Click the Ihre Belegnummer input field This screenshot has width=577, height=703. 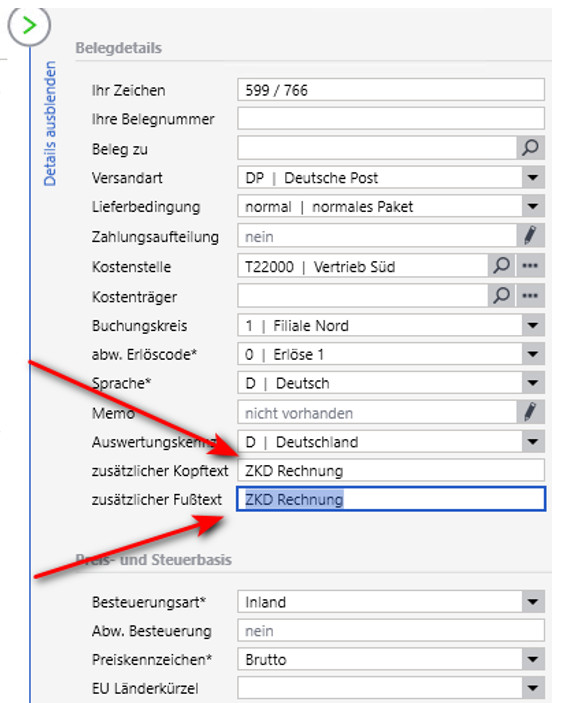[391, 119]
